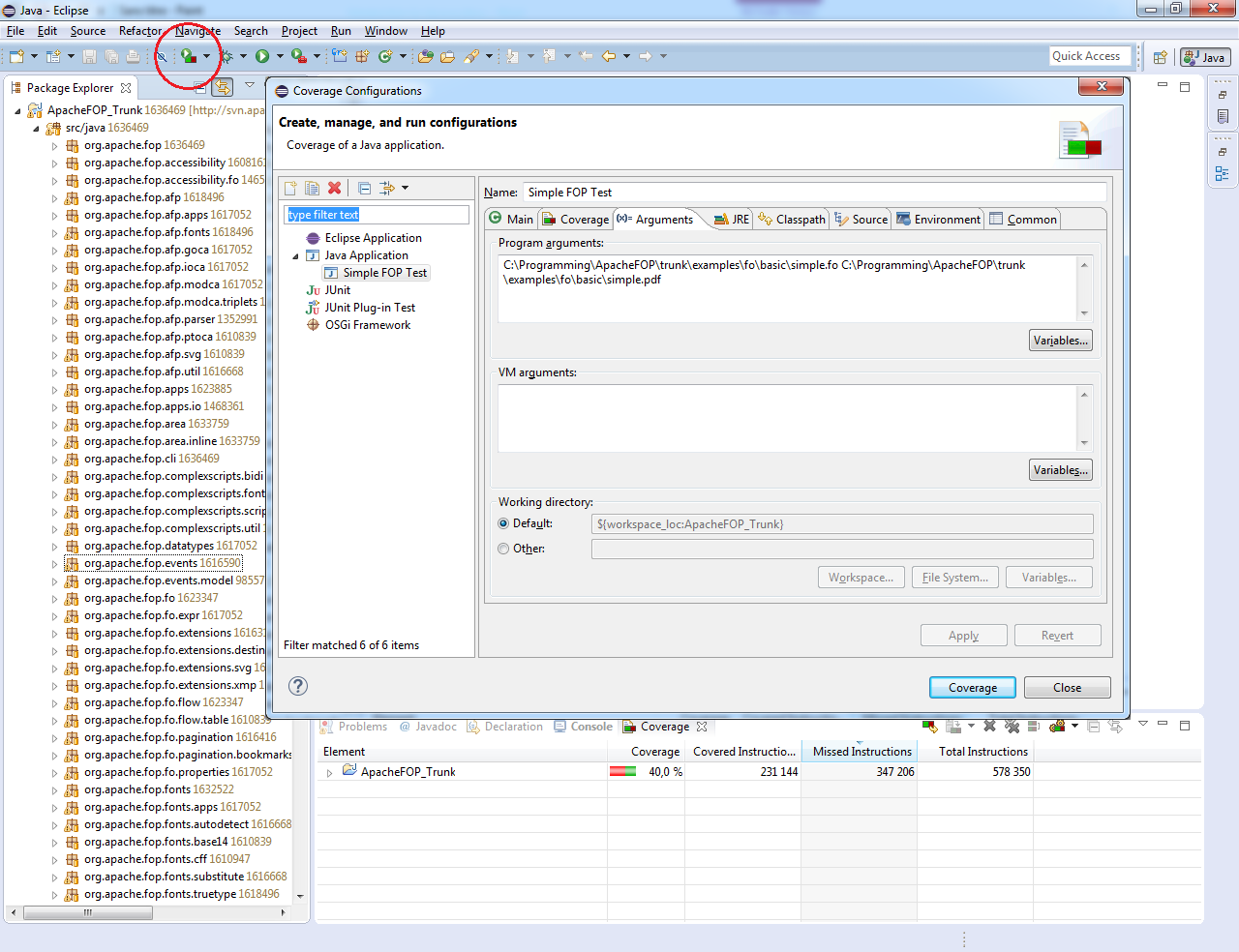Click the Coverage button in dialog
1239x952 pixels.
(973, 688)
